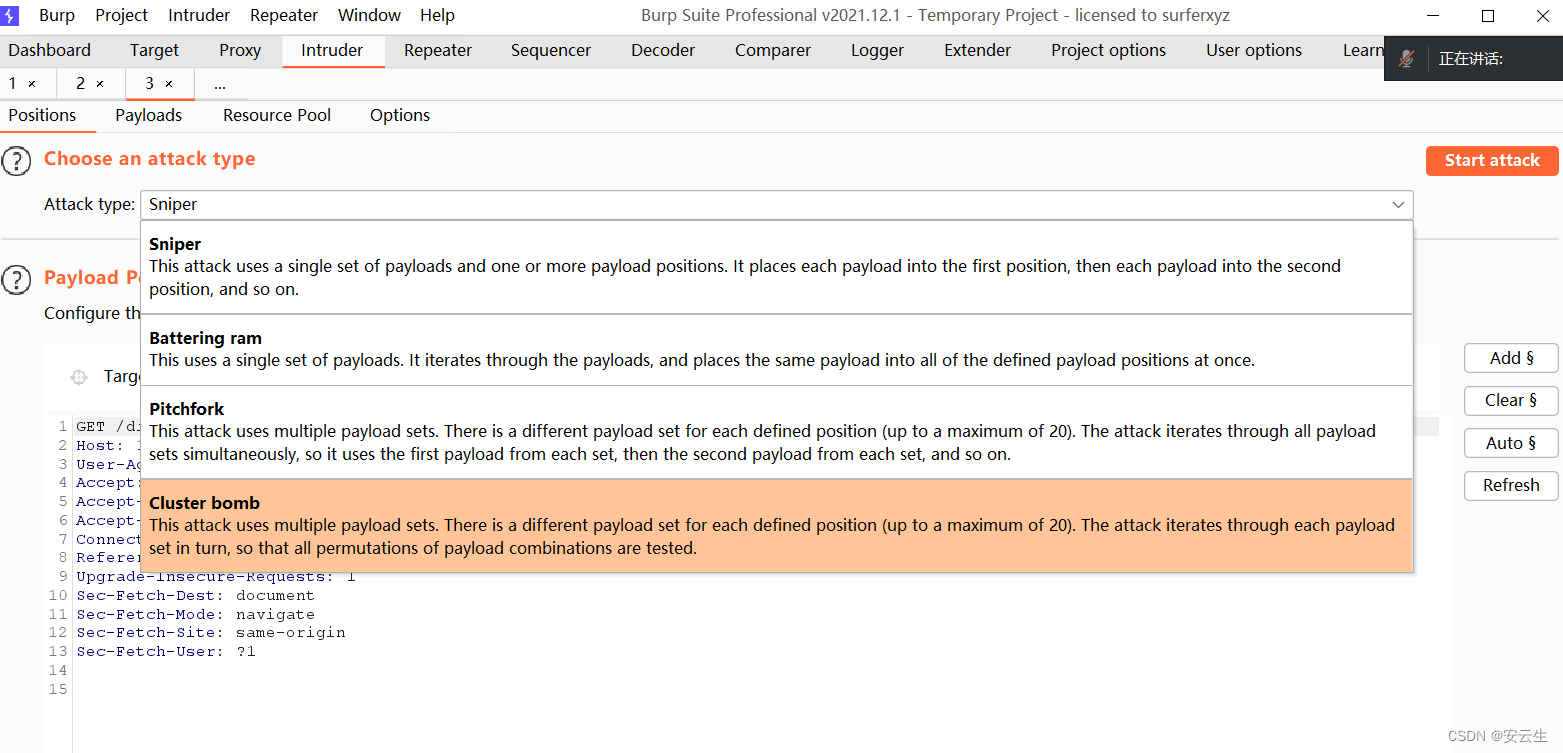Open the Project menu

click(x=122, y=15)
